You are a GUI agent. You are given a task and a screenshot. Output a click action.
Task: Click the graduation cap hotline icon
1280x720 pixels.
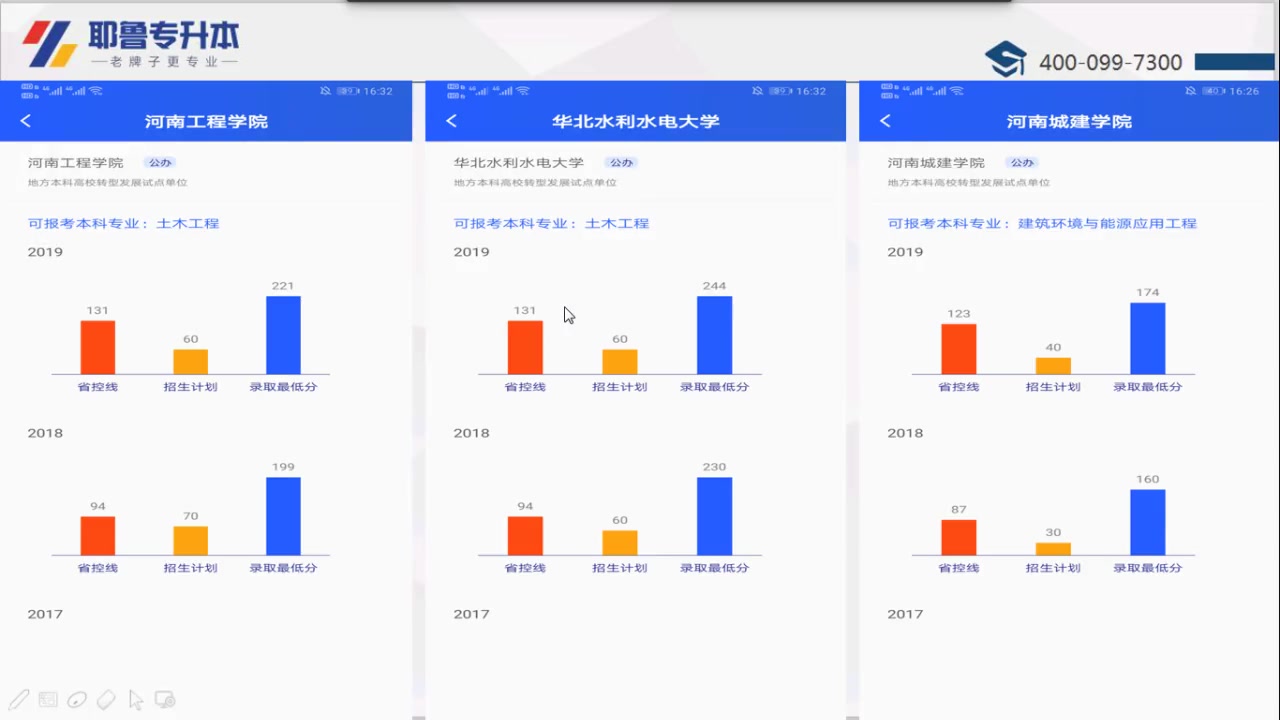[x=1006, y=60]
